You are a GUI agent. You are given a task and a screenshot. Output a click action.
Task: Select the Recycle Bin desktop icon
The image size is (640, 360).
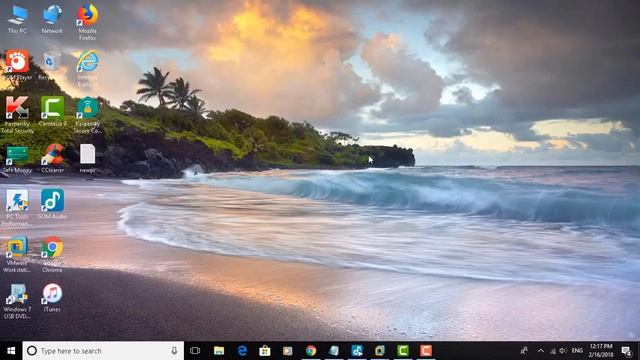(x=52, y=65)
